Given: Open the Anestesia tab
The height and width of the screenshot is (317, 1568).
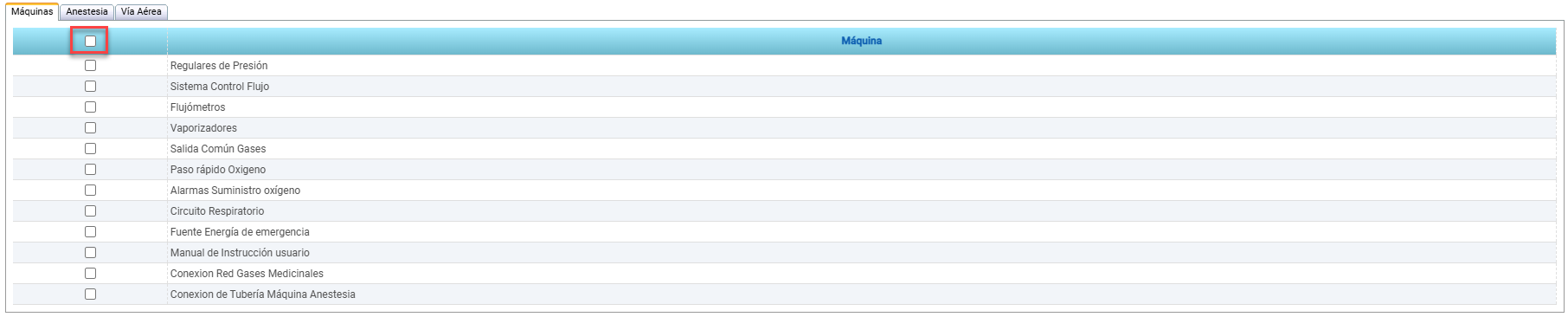Looking at the screenshot, I should click(87, 11).
